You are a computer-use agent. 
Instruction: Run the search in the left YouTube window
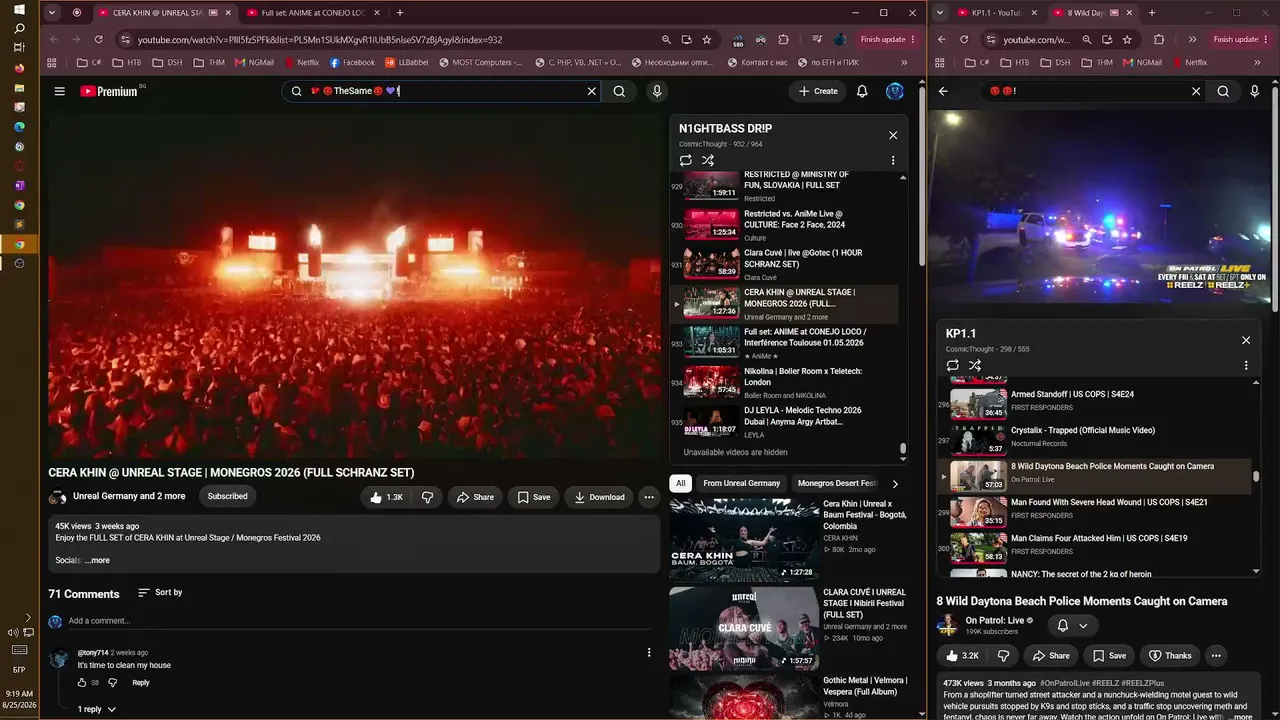pos(619,91)
